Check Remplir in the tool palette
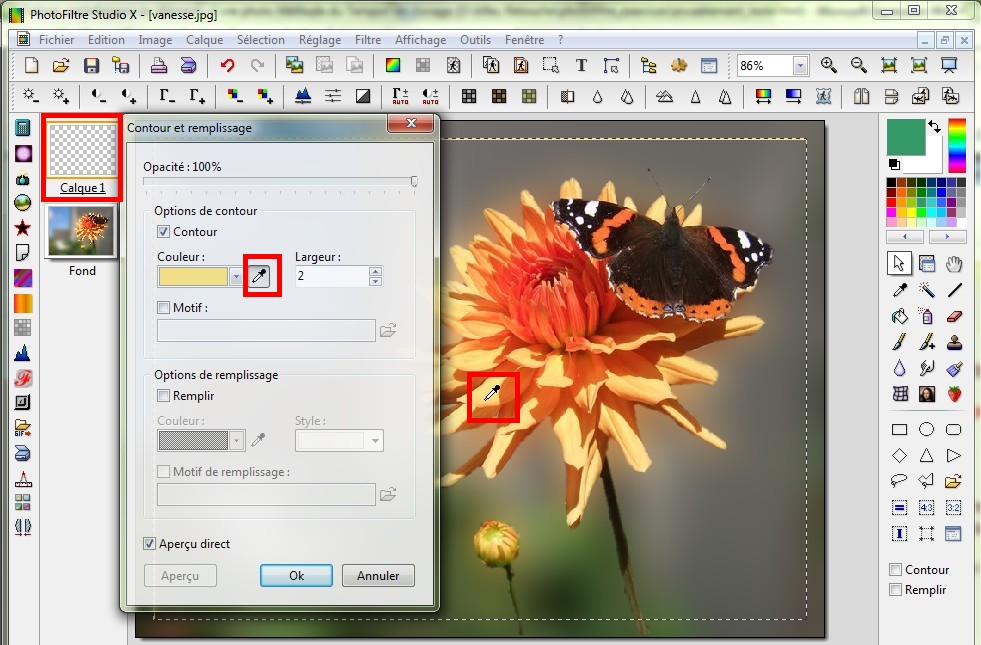Image resolution: width=981 pixels, height=645 pixels. pyautogui.click(x=895, y=589)
